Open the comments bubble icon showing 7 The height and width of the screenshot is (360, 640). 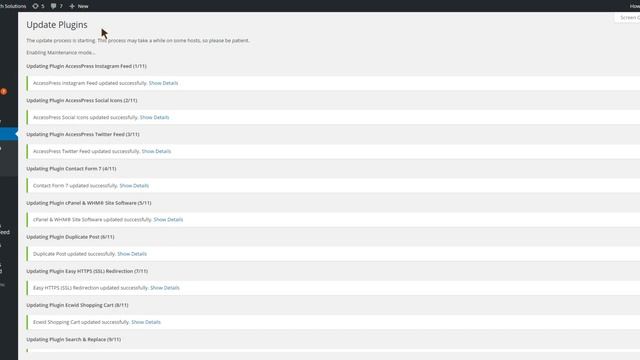tap(56, 6)
